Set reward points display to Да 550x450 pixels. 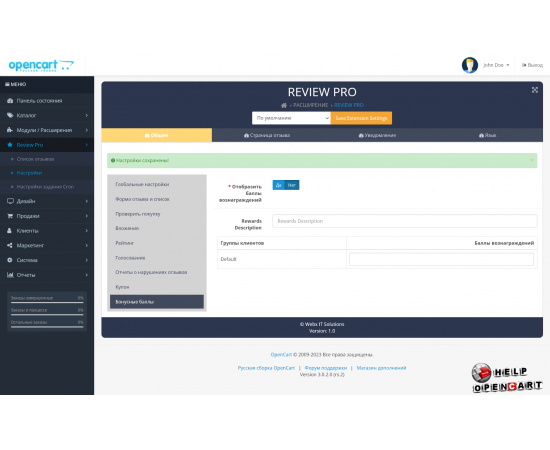pyautogui.click(x=279, y=185)
